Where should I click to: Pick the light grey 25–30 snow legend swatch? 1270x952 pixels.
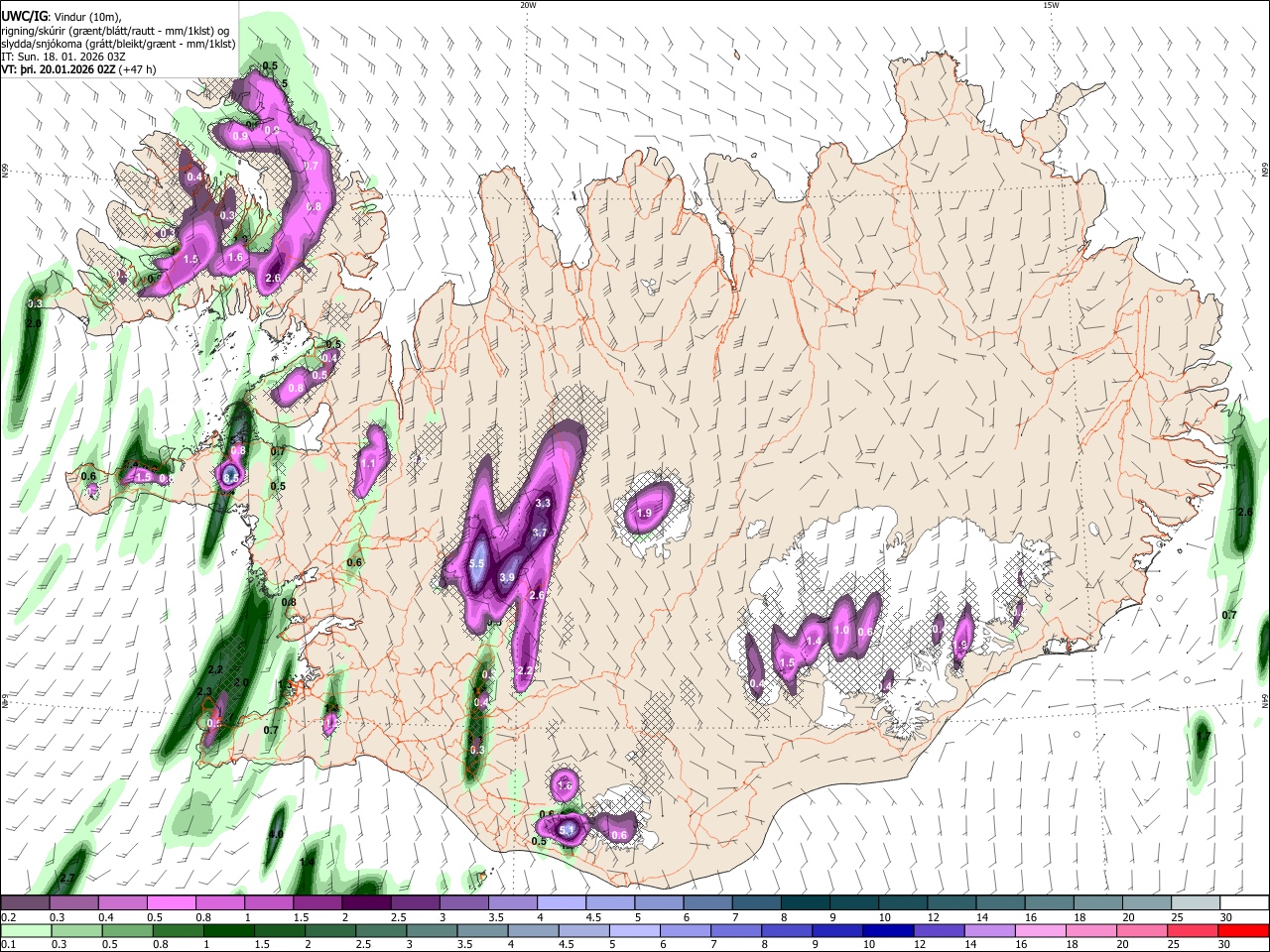click(x=1196, y=903)
